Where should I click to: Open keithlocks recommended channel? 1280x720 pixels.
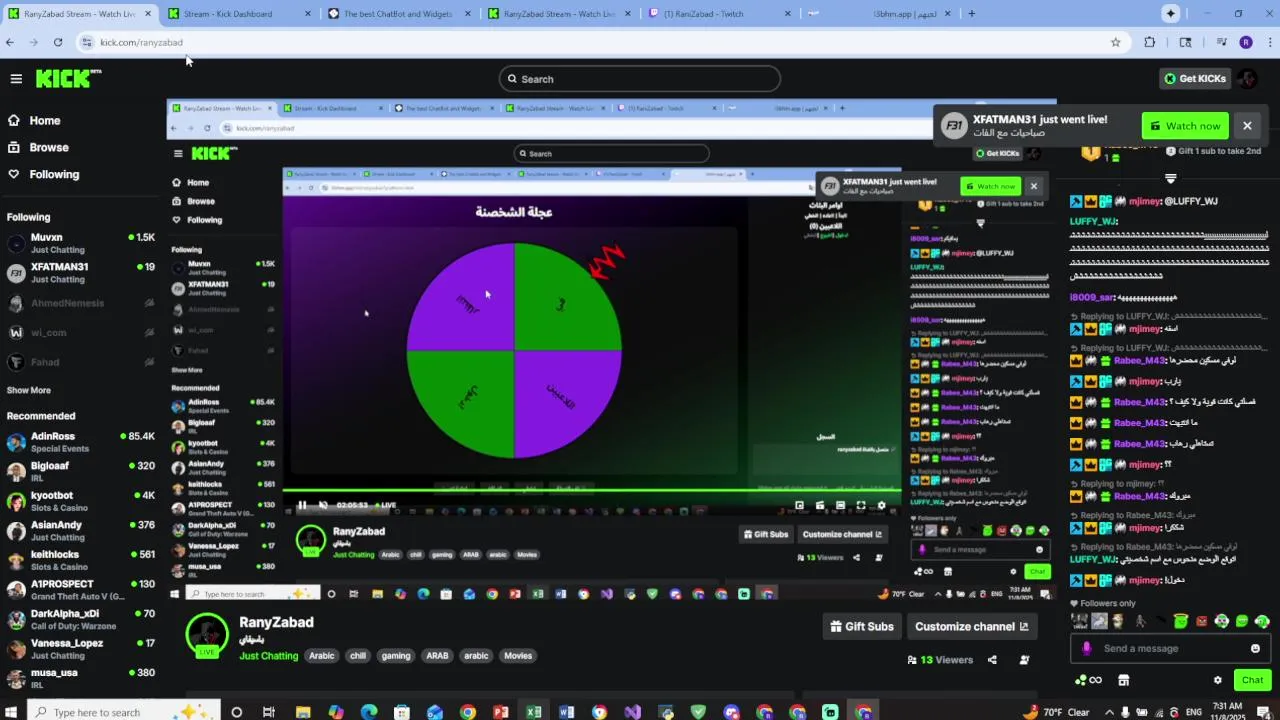coord(80,560)
